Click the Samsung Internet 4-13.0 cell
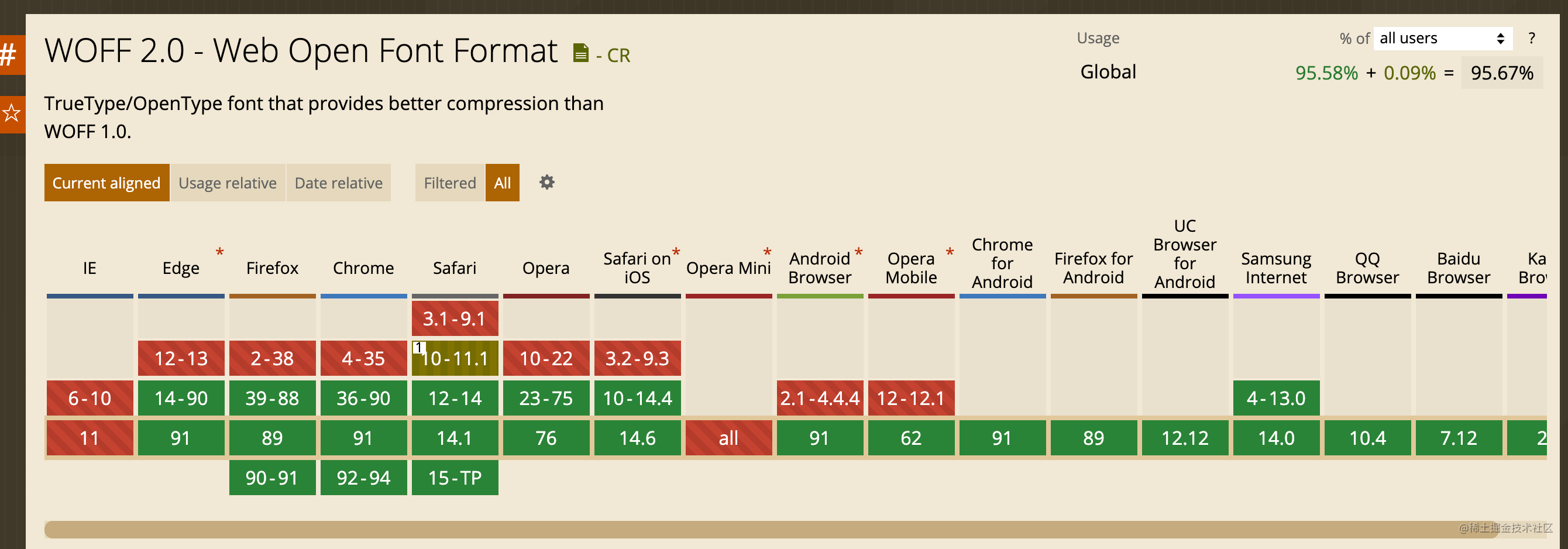The width and height of the screenshot is (1568, 549). pos(1276,398)
